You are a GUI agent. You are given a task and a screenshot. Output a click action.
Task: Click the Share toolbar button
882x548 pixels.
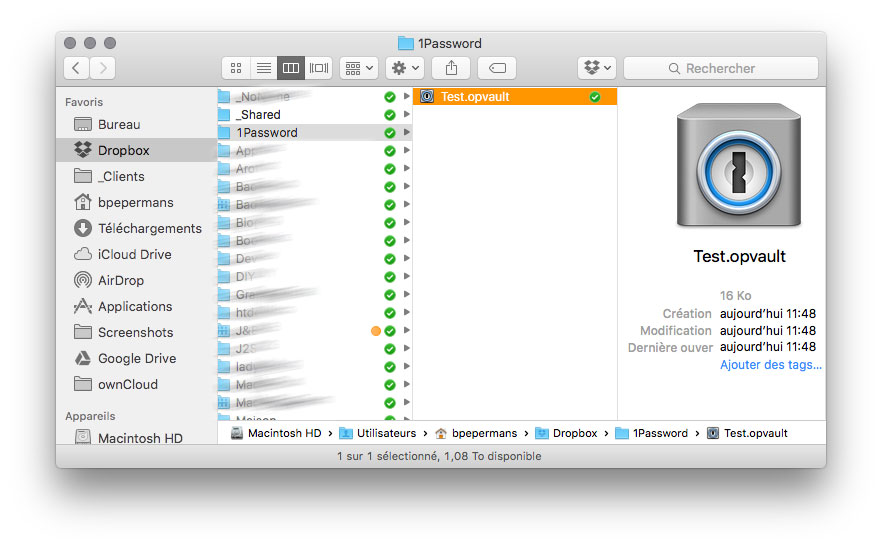tap(451, 68)
